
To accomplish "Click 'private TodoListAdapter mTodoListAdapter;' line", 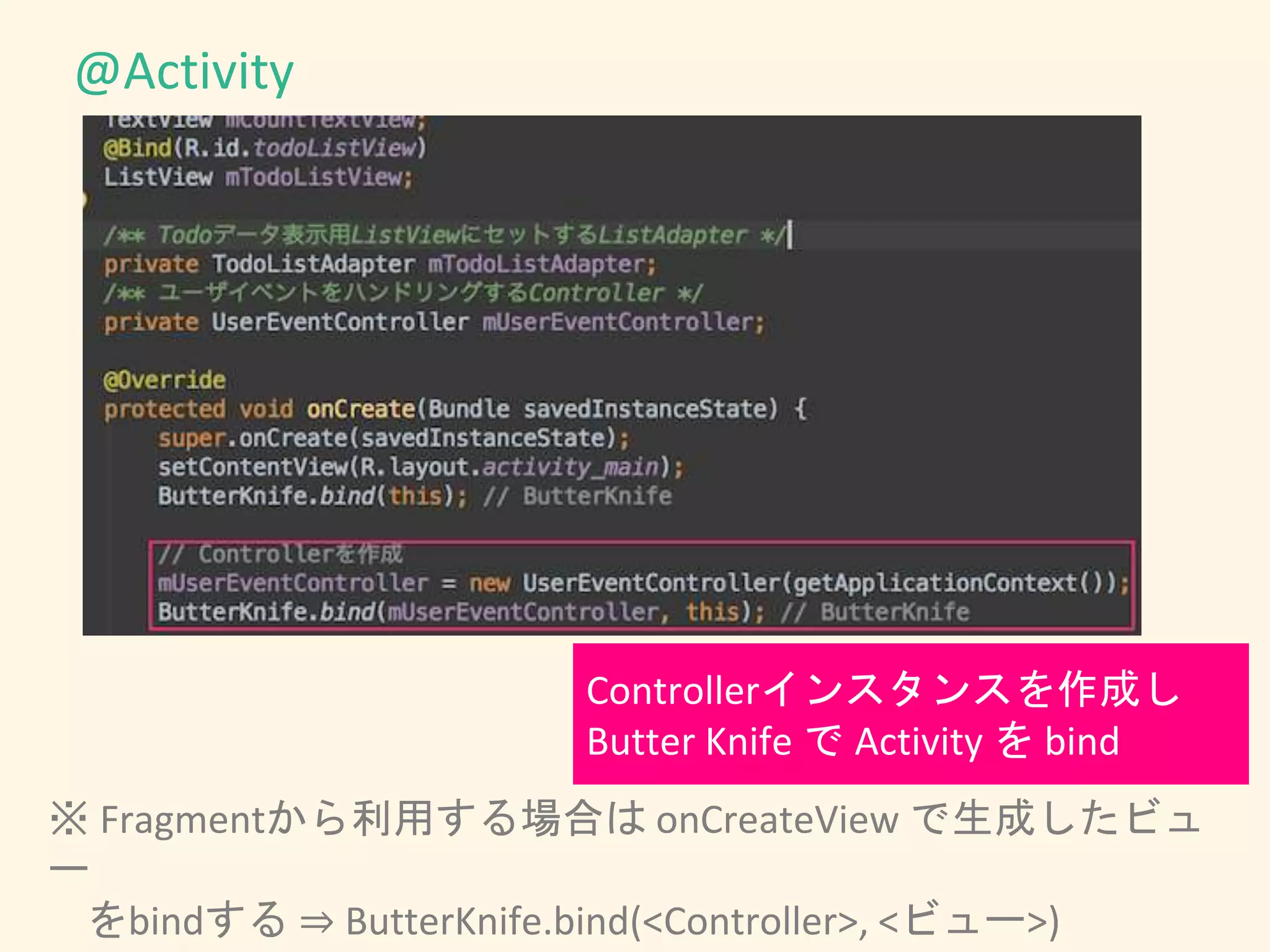I will click(x=380, y=265).
